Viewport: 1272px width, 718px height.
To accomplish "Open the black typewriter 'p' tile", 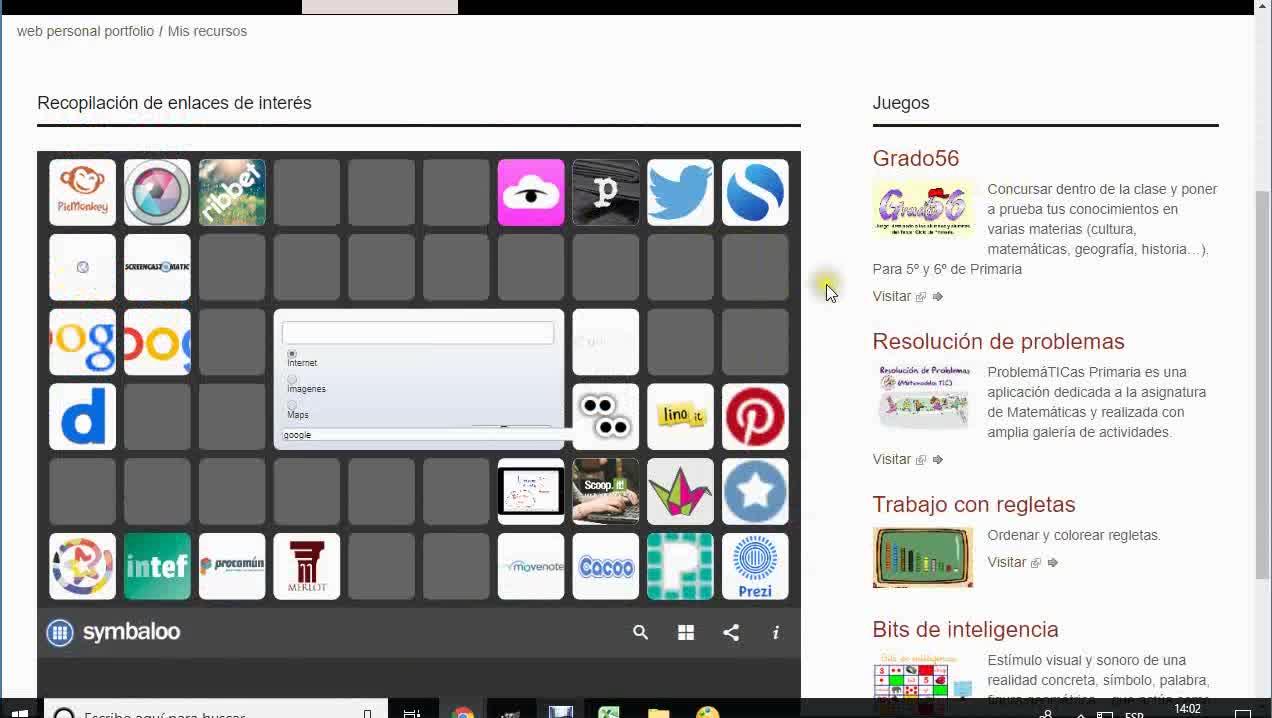I will click(x=606, y=192).
